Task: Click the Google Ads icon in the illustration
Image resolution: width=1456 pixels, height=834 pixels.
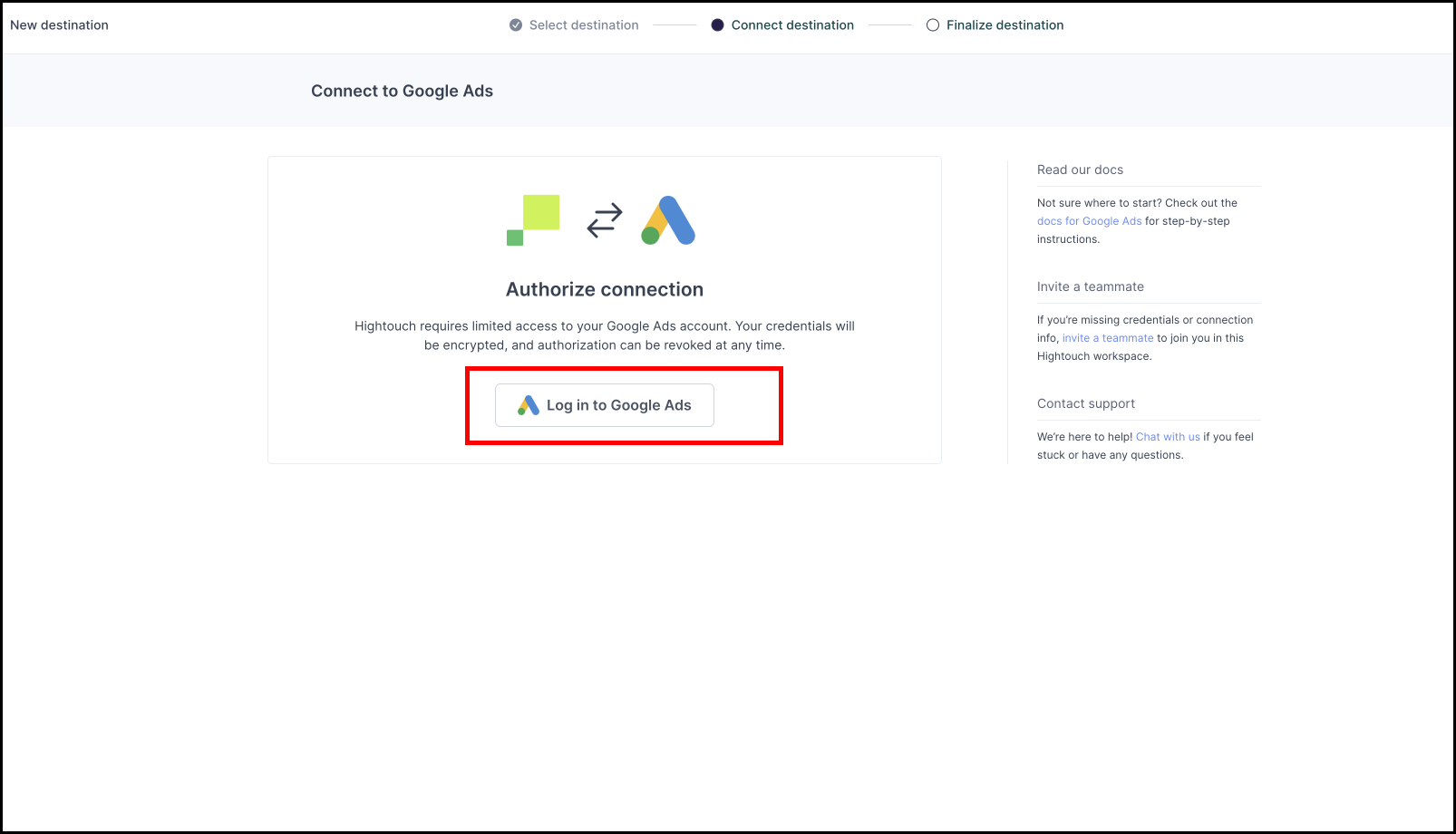Action: click(667, 220)
